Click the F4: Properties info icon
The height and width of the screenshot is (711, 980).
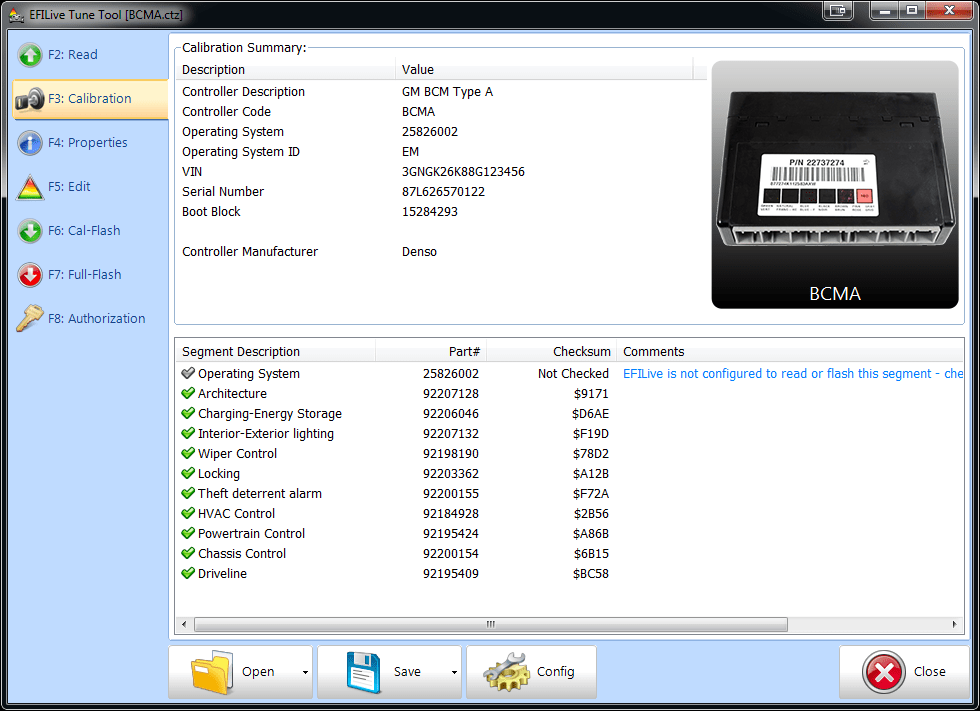click(28, 143)
